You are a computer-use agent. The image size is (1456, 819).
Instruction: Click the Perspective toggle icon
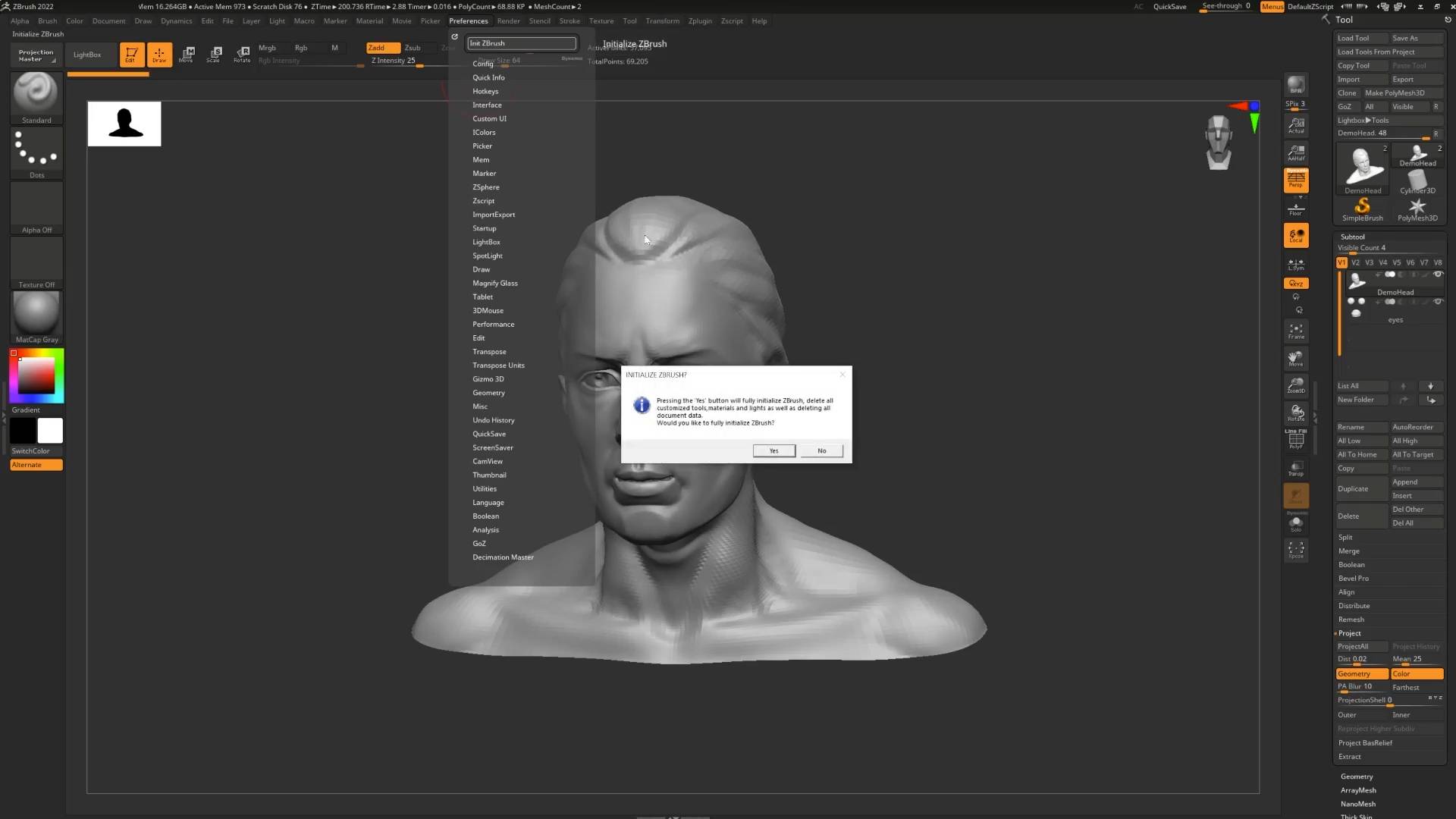click(x=1295, y=180)
